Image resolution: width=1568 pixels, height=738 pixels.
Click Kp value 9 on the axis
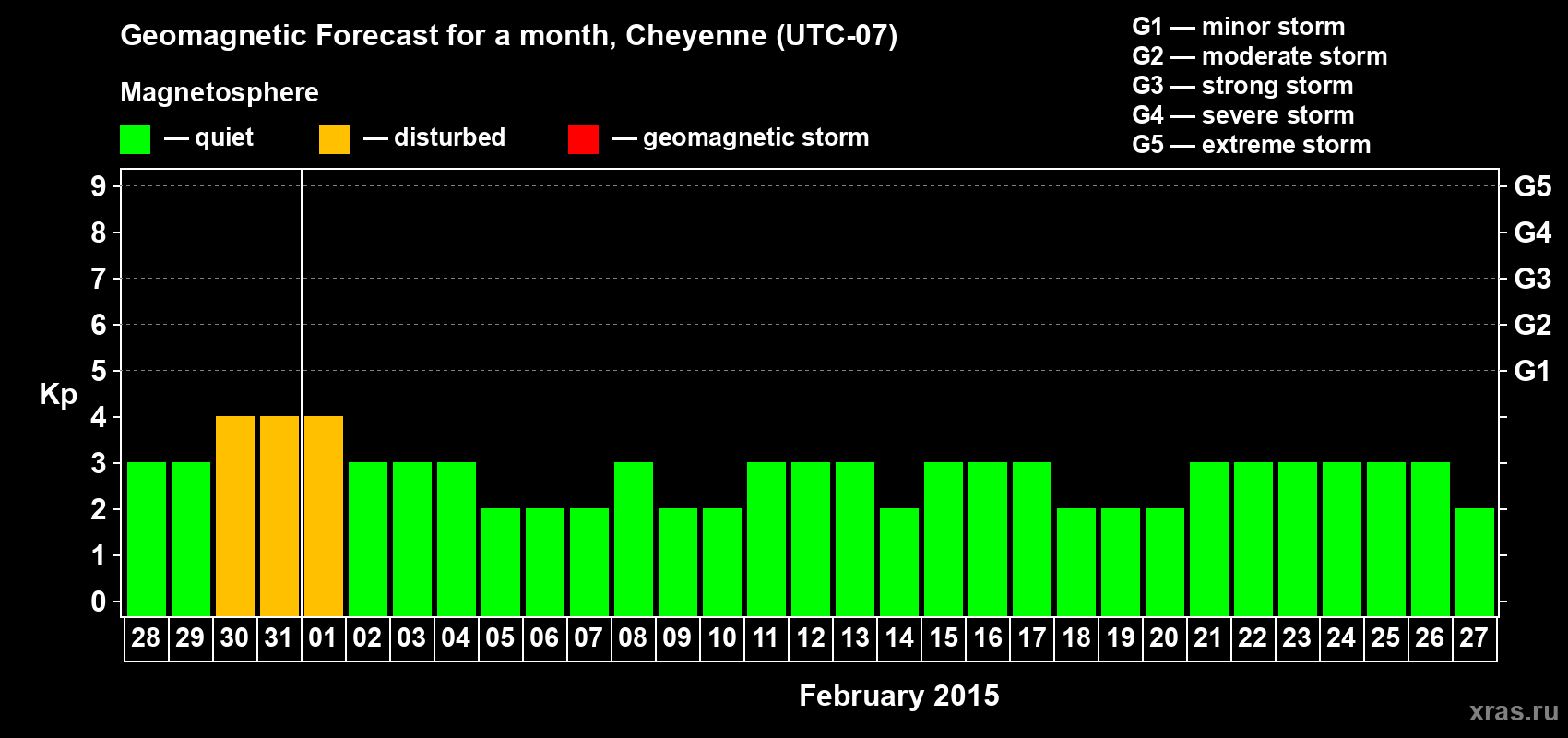pos(99,186)
